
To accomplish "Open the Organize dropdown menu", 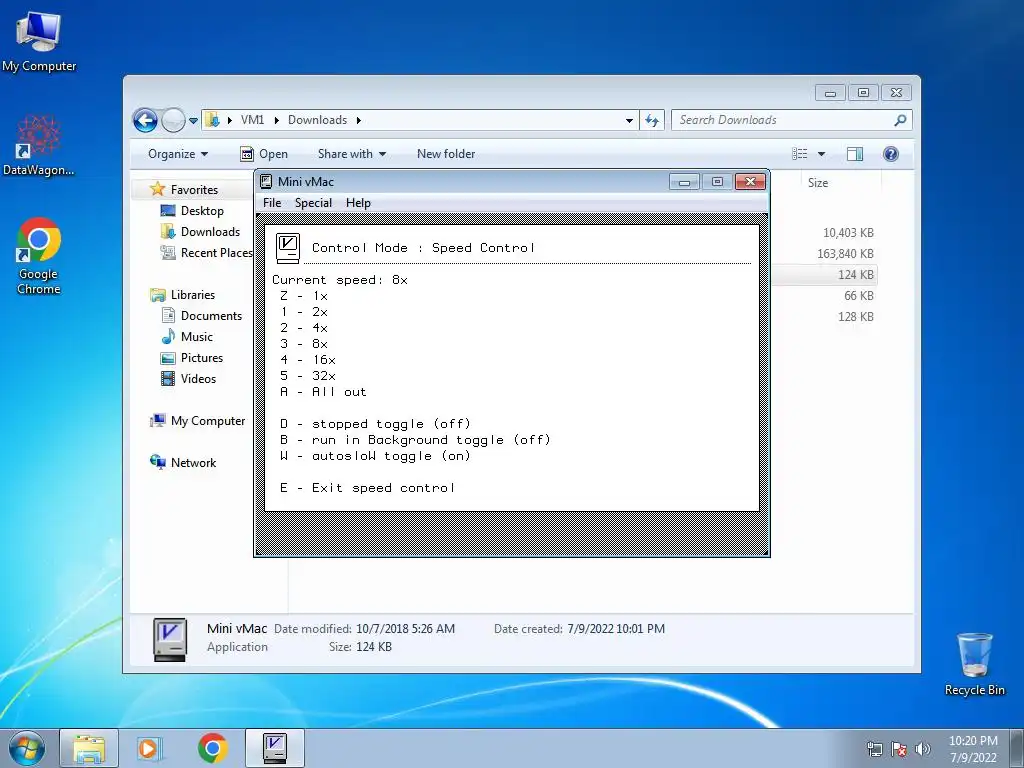I will click(178, 154).
